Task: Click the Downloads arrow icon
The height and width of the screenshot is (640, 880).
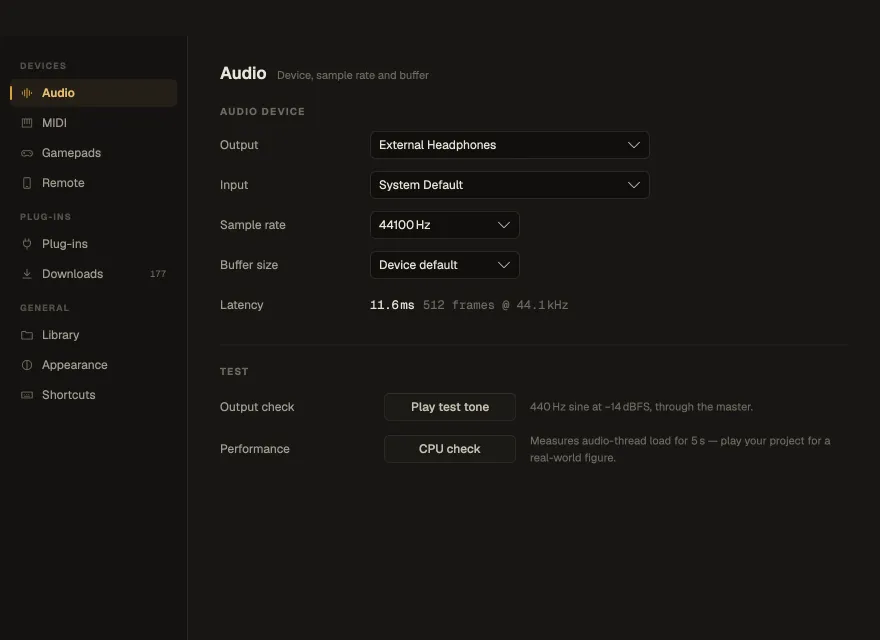Action: (26, 274)
